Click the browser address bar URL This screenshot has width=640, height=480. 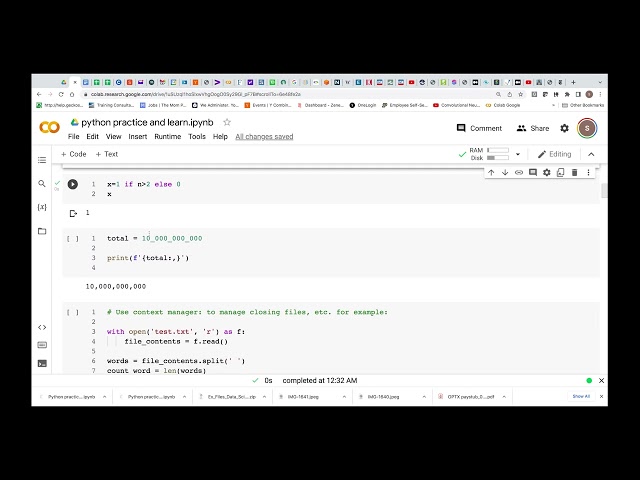(x=196, y=94)
